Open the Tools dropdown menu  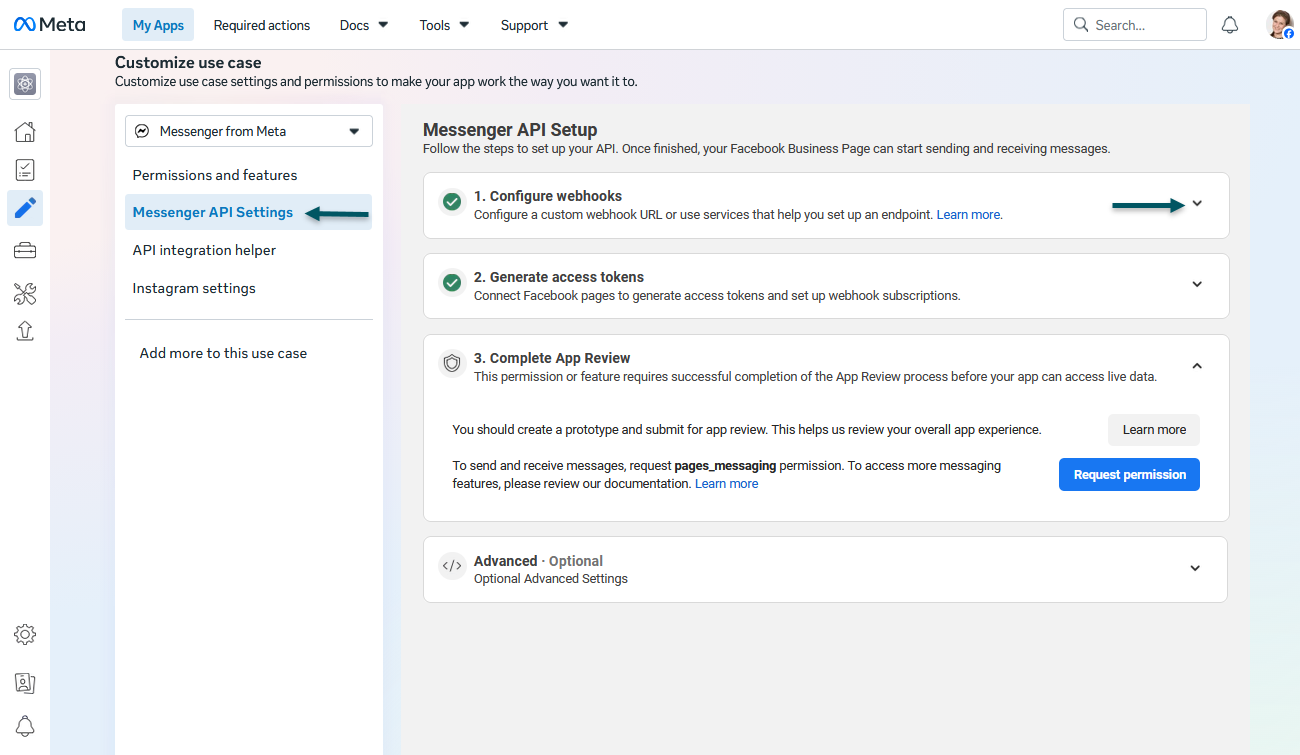444,25
